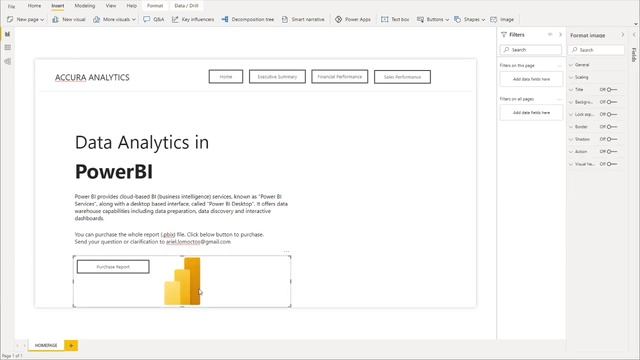640x360 pixels.
Task: Expand the Shadow section chevron
Action: click(571, 139)
